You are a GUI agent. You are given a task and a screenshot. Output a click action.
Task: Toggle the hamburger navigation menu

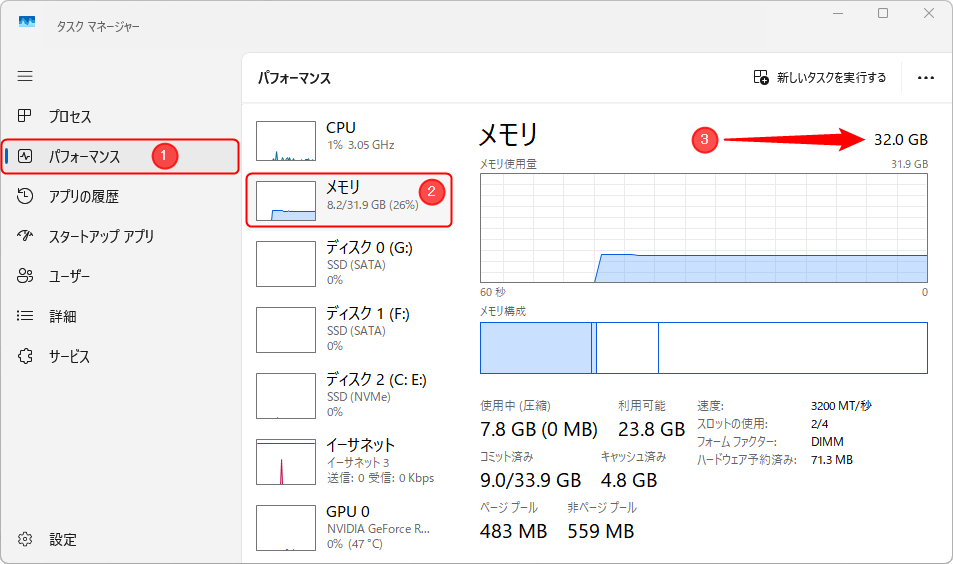[x=25, y=76]
